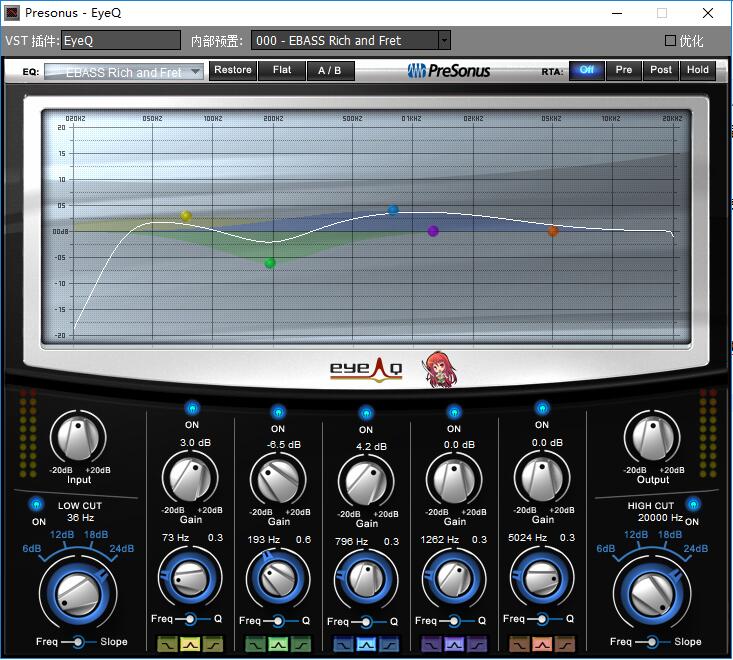Click the Freq/Q switch of 1262 Hz band
The height and width of the screenshot is (660, 733).
click(x=454, y=621)
